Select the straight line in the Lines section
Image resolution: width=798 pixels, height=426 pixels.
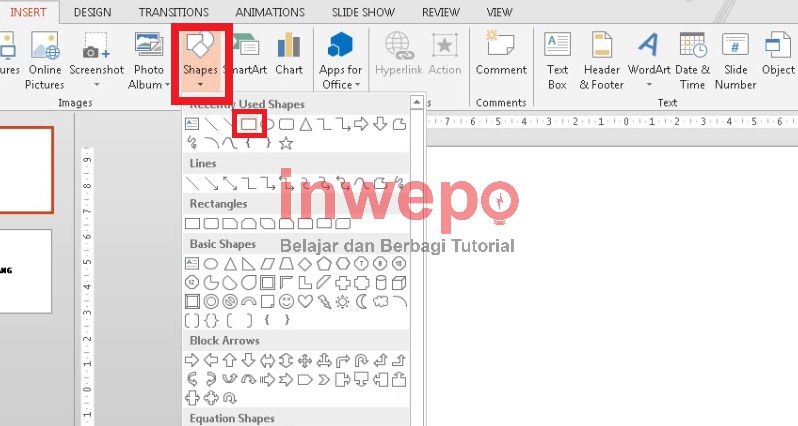click(x=192, y=183)
